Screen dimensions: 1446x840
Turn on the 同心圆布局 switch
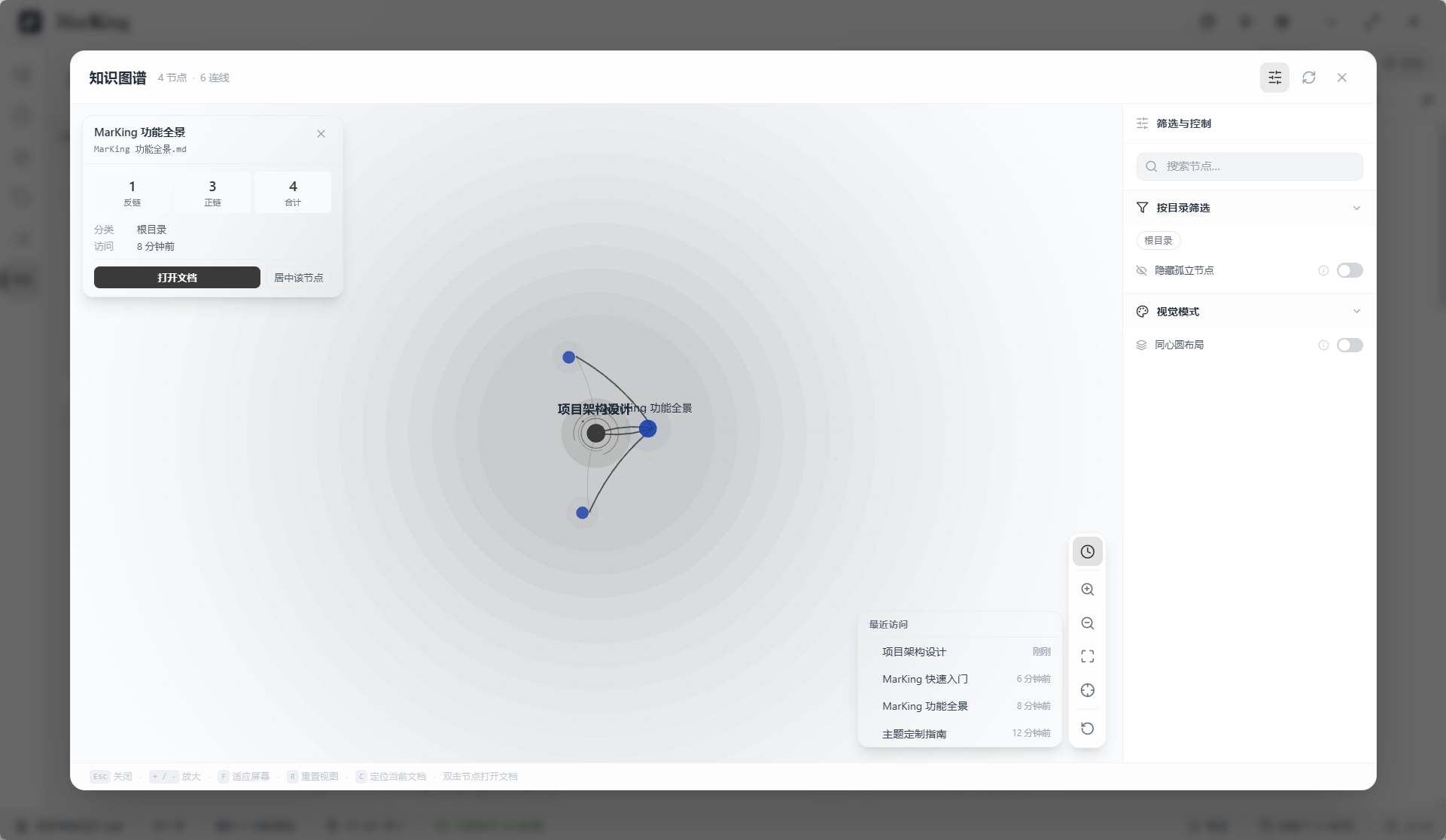point(1349,345)
